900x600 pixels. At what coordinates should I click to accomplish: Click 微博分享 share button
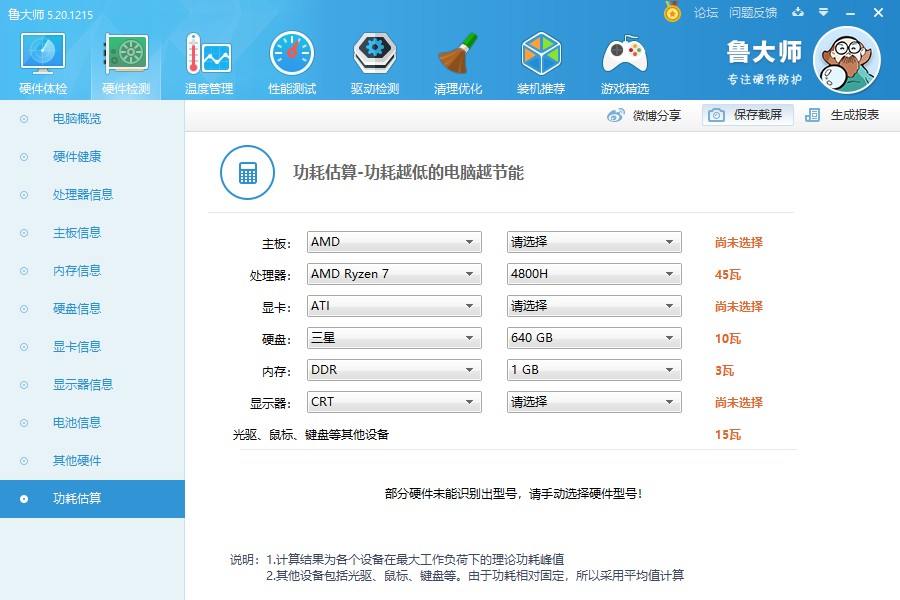coord(643,115)
